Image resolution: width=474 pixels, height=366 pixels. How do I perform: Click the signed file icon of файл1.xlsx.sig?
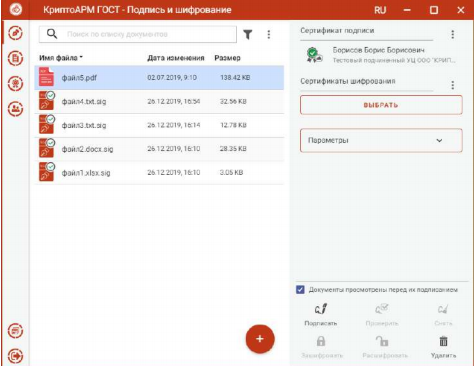47,171
